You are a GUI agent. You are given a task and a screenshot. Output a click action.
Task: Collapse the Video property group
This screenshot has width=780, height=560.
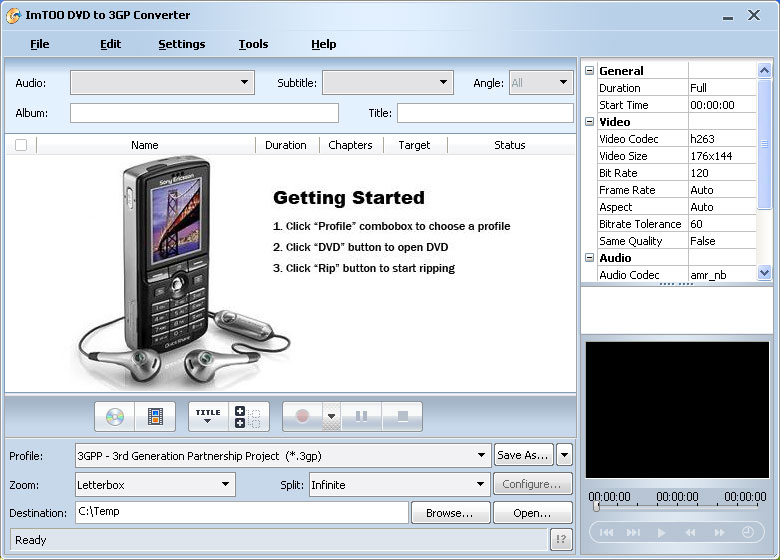pyautogui.click(x=590, y=122)
